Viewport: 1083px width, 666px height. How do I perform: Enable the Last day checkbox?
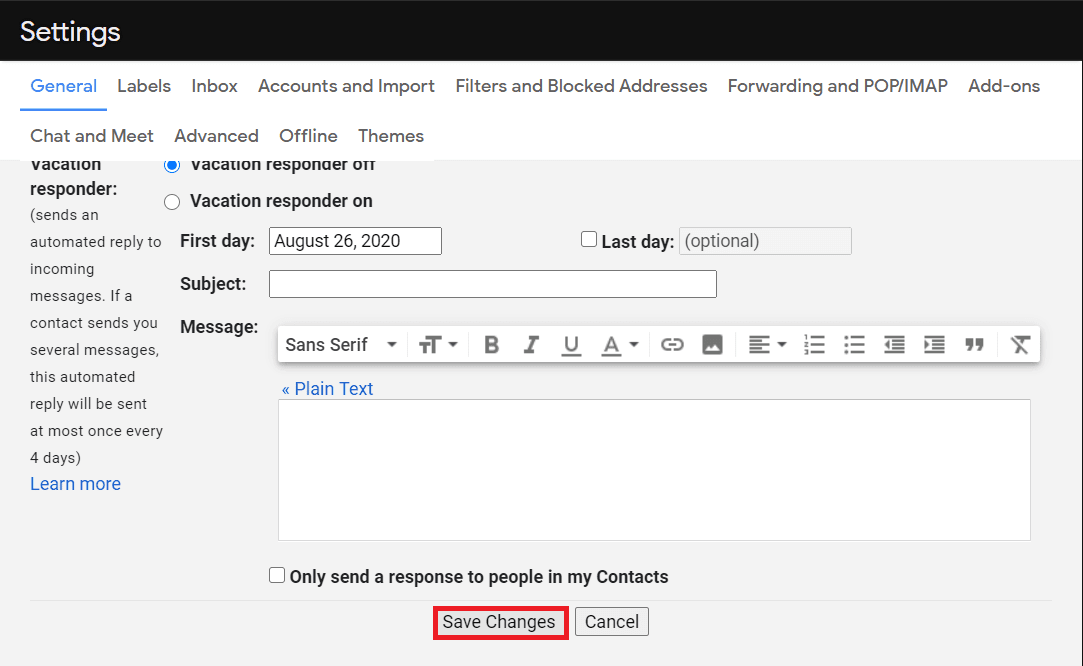tap(588, 239)
